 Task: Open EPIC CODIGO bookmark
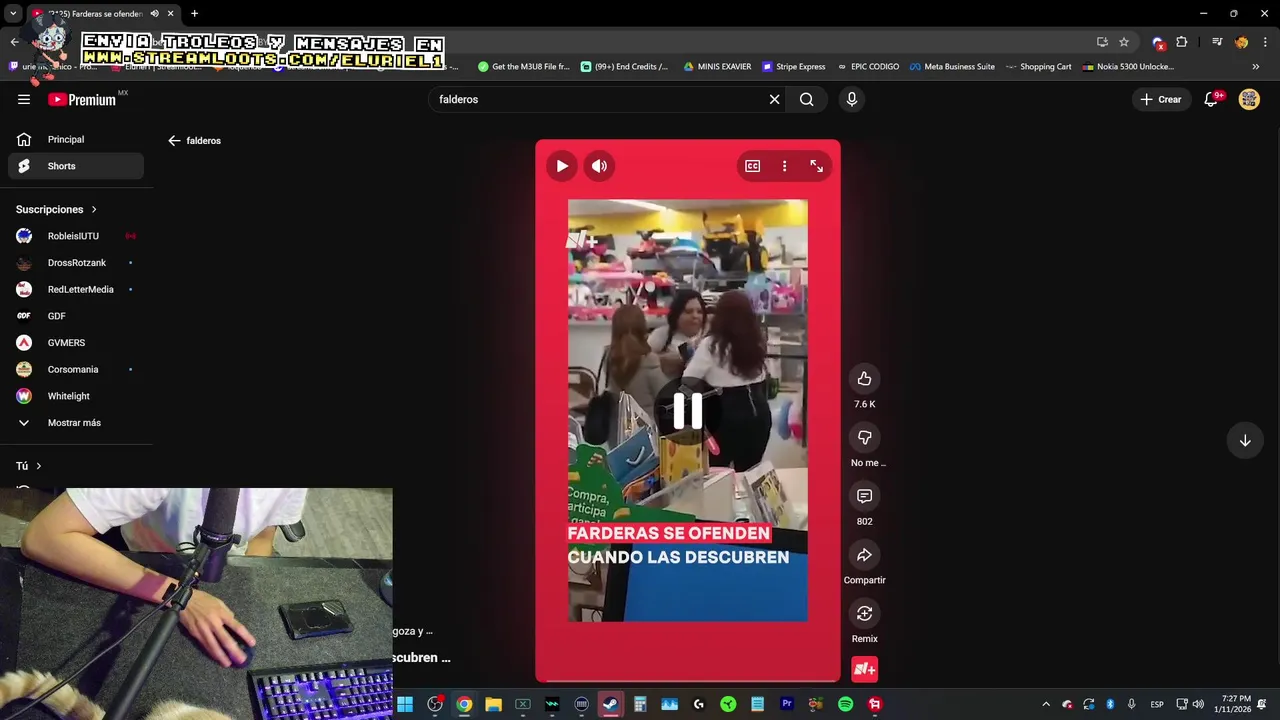point(868,67)
